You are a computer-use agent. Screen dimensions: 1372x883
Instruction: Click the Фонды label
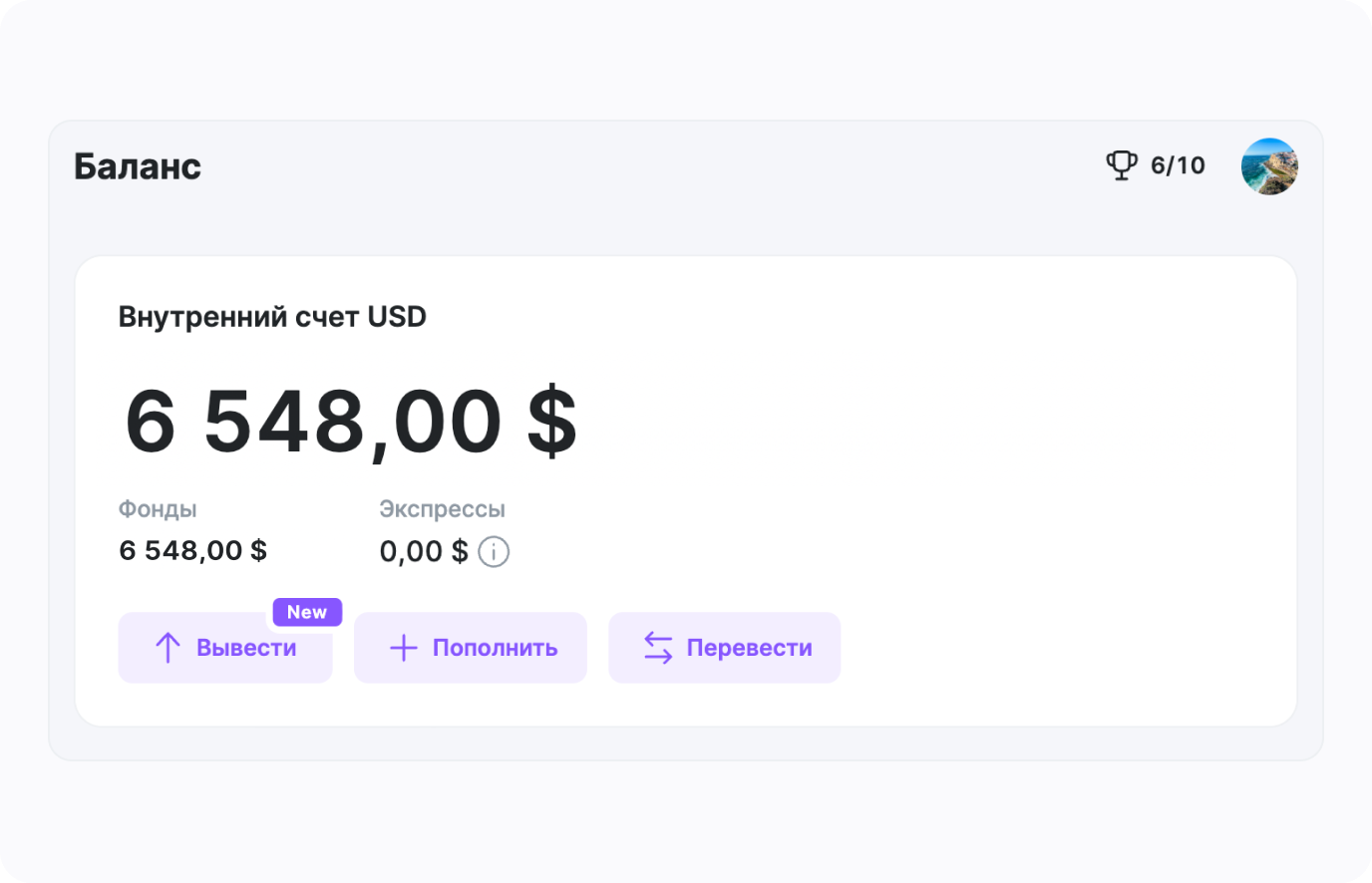(x=158, y=509)
